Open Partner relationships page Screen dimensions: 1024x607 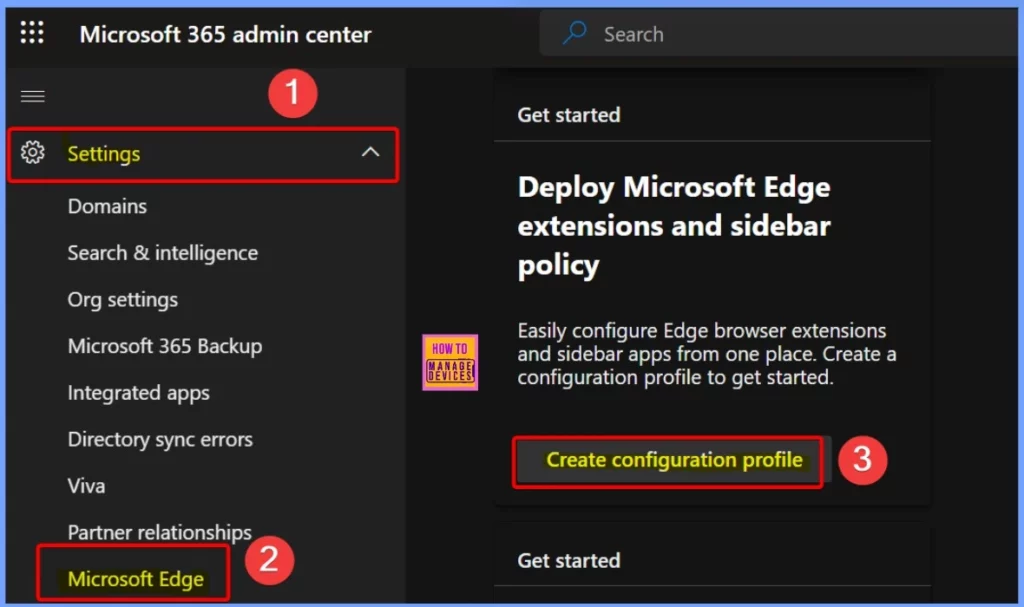[159, 533]
